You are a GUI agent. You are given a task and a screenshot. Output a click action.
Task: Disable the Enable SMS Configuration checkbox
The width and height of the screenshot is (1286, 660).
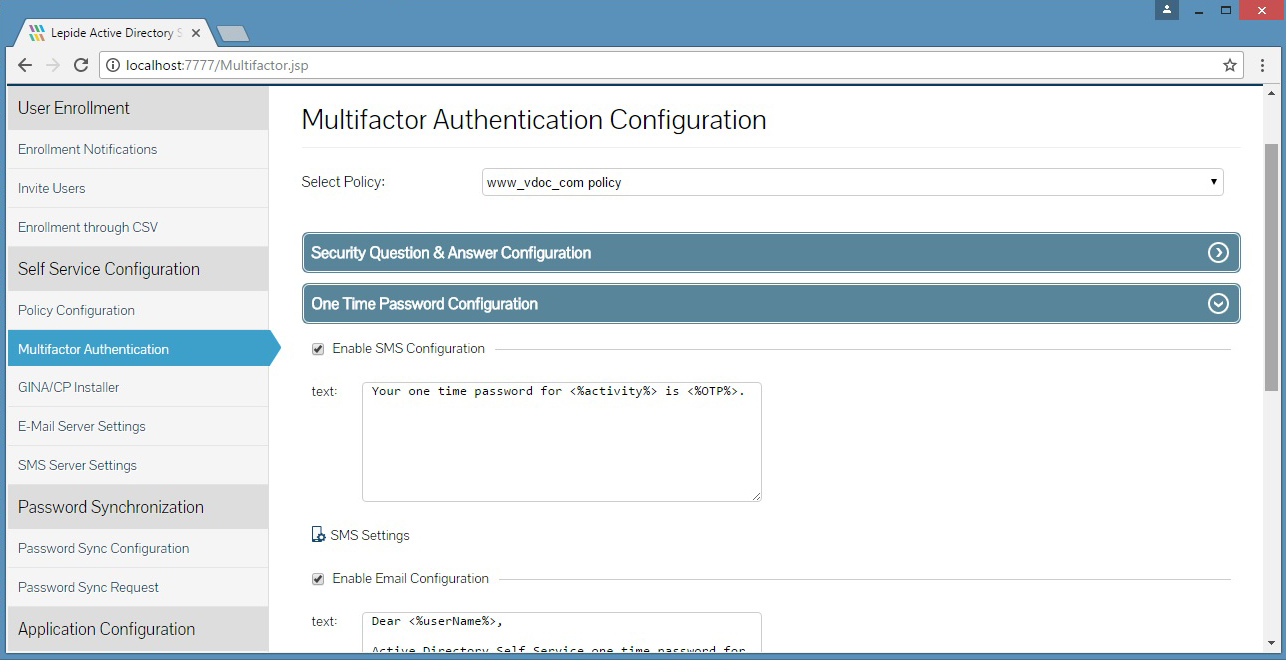pyautogui.click(x=318, y=349)
